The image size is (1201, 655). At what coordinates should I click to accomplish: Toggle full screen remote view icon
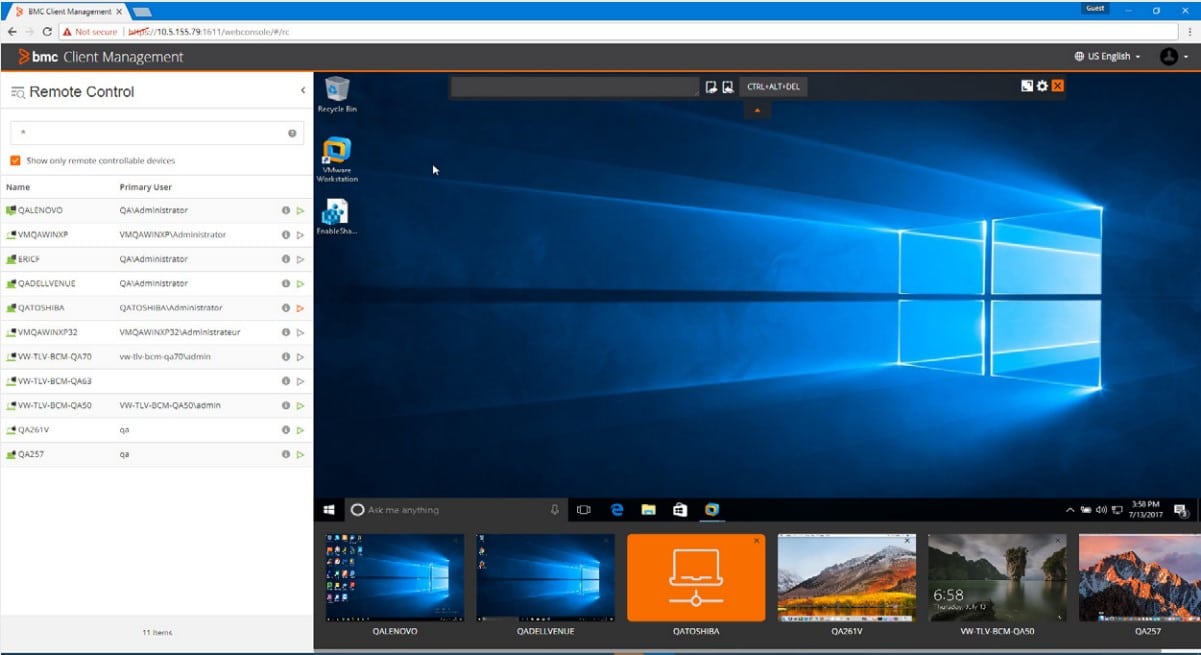click(1027, 86)
